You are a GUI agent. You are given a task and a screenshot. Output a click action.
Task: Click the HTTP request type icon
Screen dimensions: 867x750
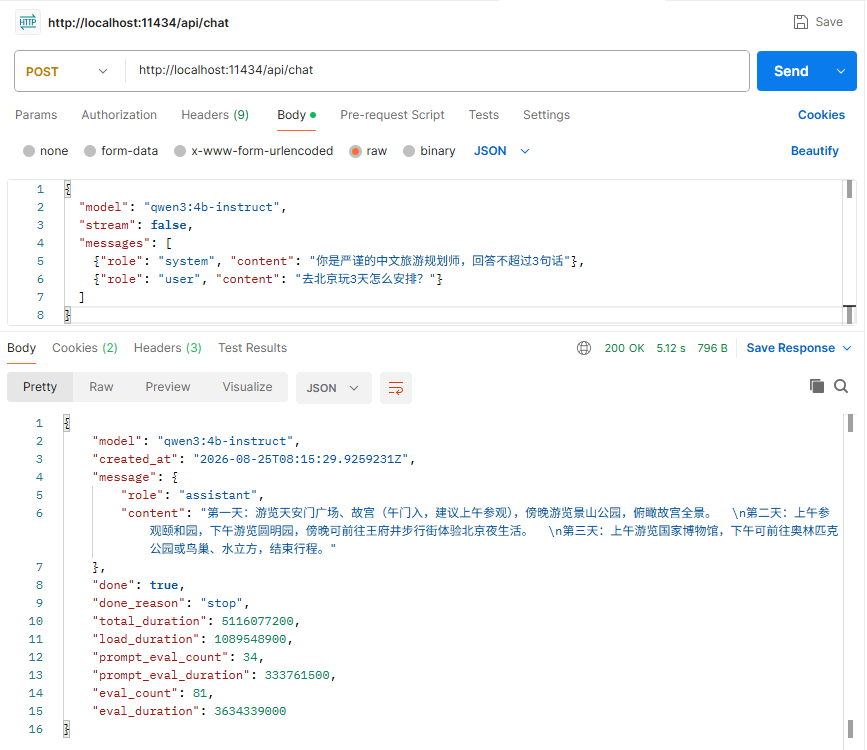point(28,22)
